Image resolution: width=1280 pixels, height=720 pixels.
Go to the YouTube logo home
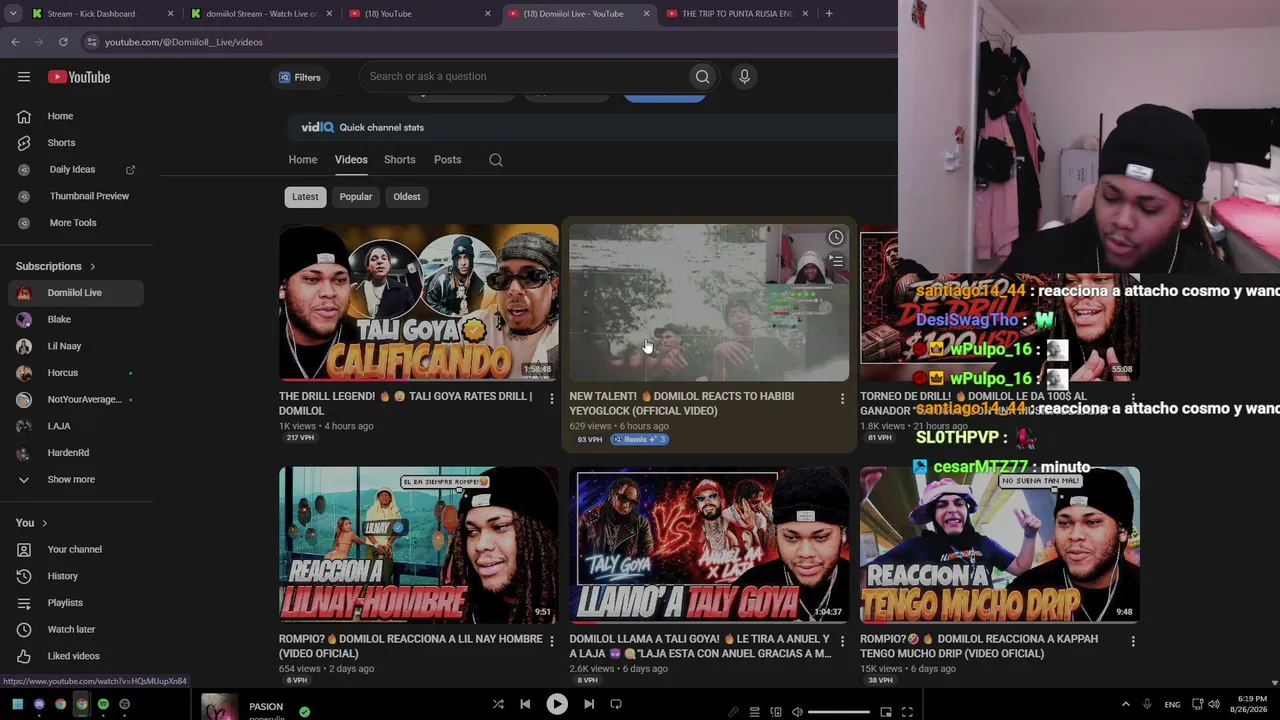tap(79, 77)
